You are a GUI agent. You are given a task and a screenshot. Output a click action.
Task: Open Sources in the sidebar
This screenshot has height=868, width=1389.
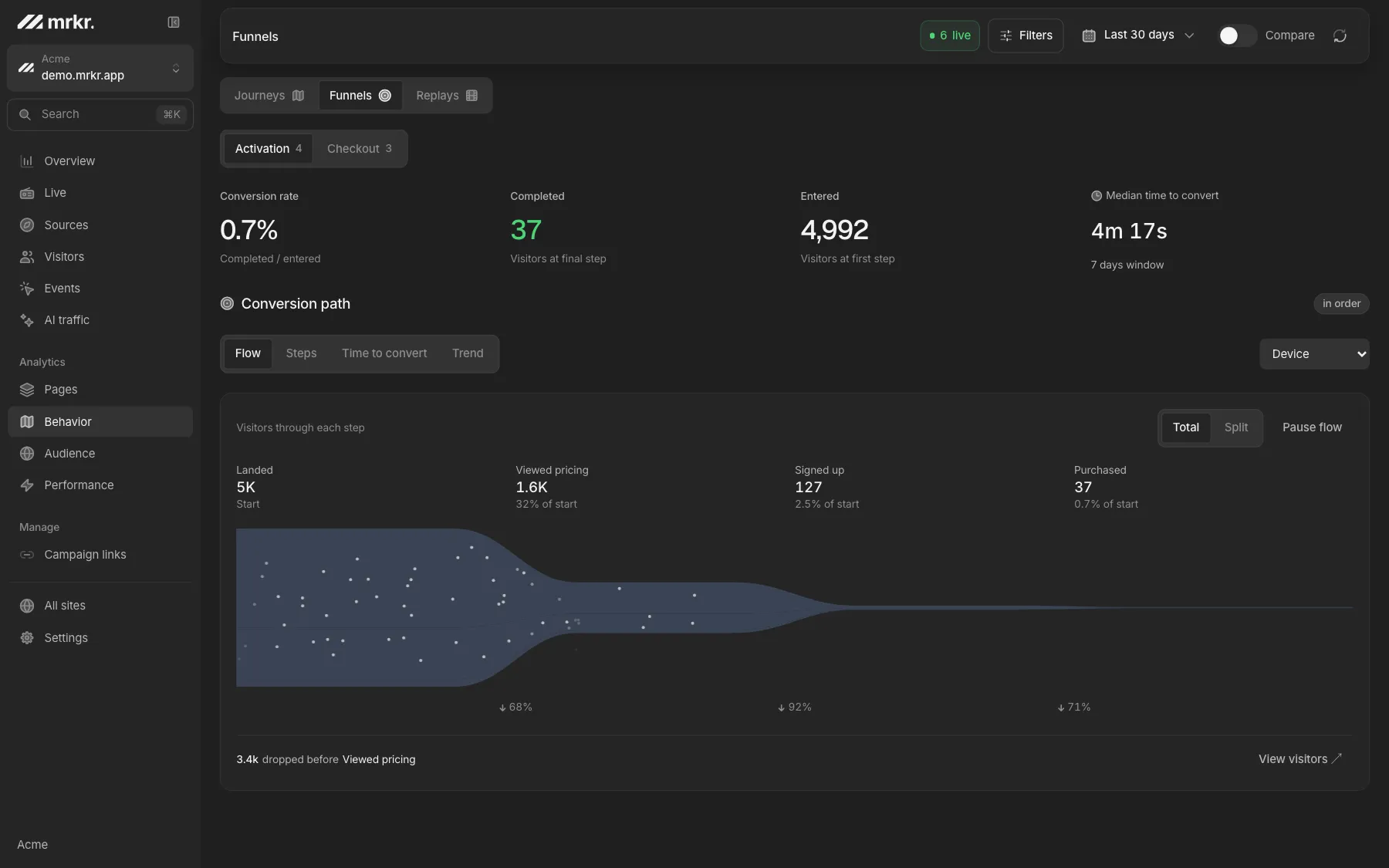point(100,225)
